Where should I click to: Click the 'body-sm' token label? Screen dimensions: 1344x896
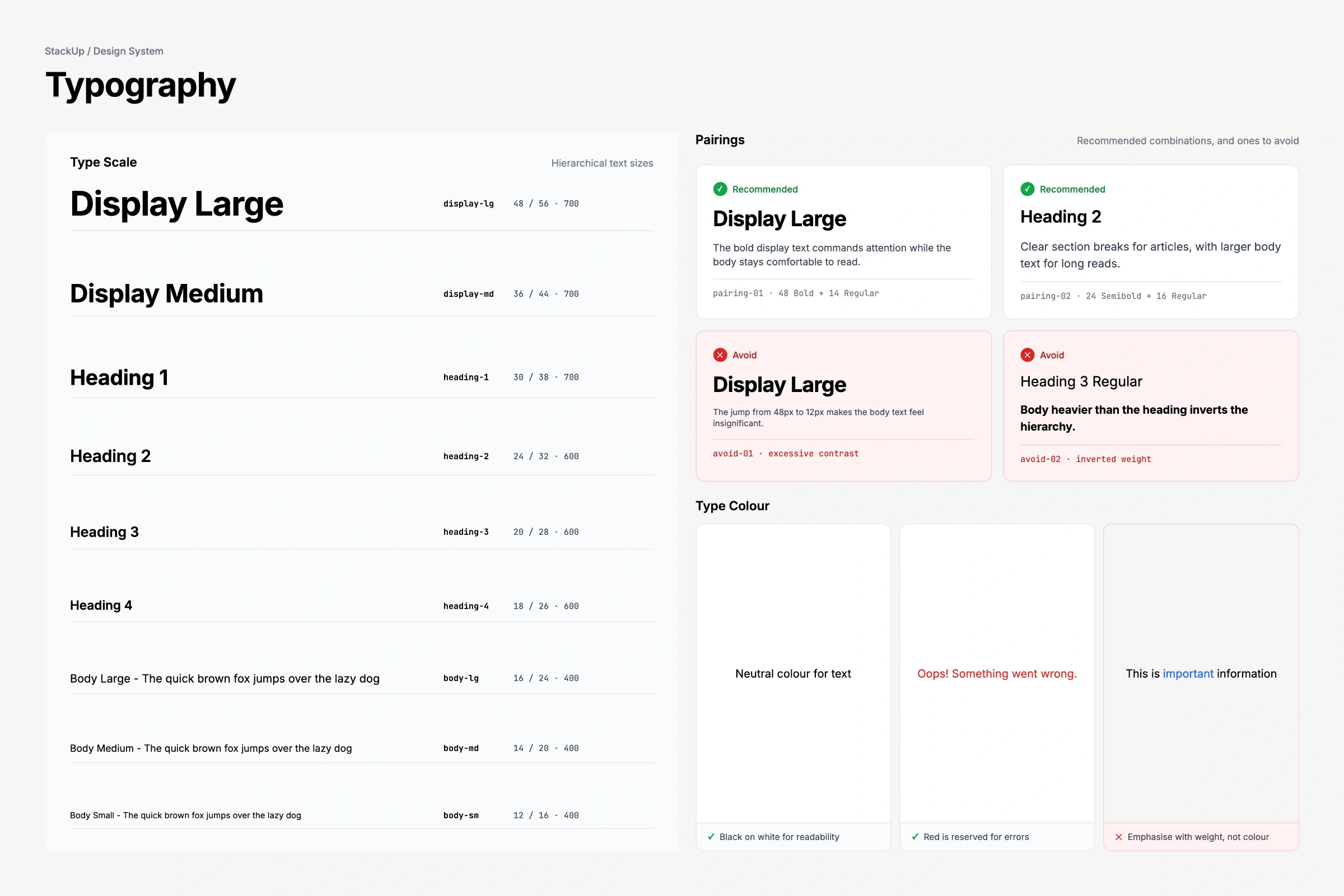(461, 815)
